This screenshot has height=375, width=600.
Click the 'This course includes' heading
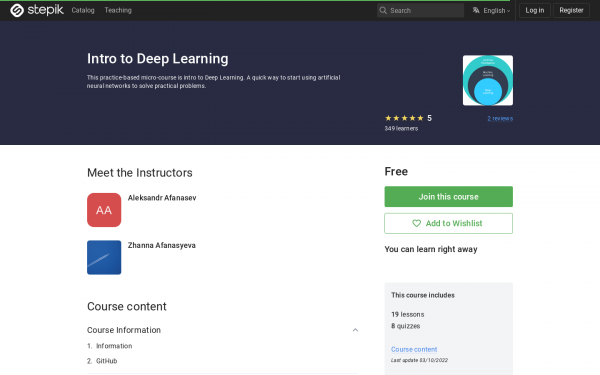point(423,295)
